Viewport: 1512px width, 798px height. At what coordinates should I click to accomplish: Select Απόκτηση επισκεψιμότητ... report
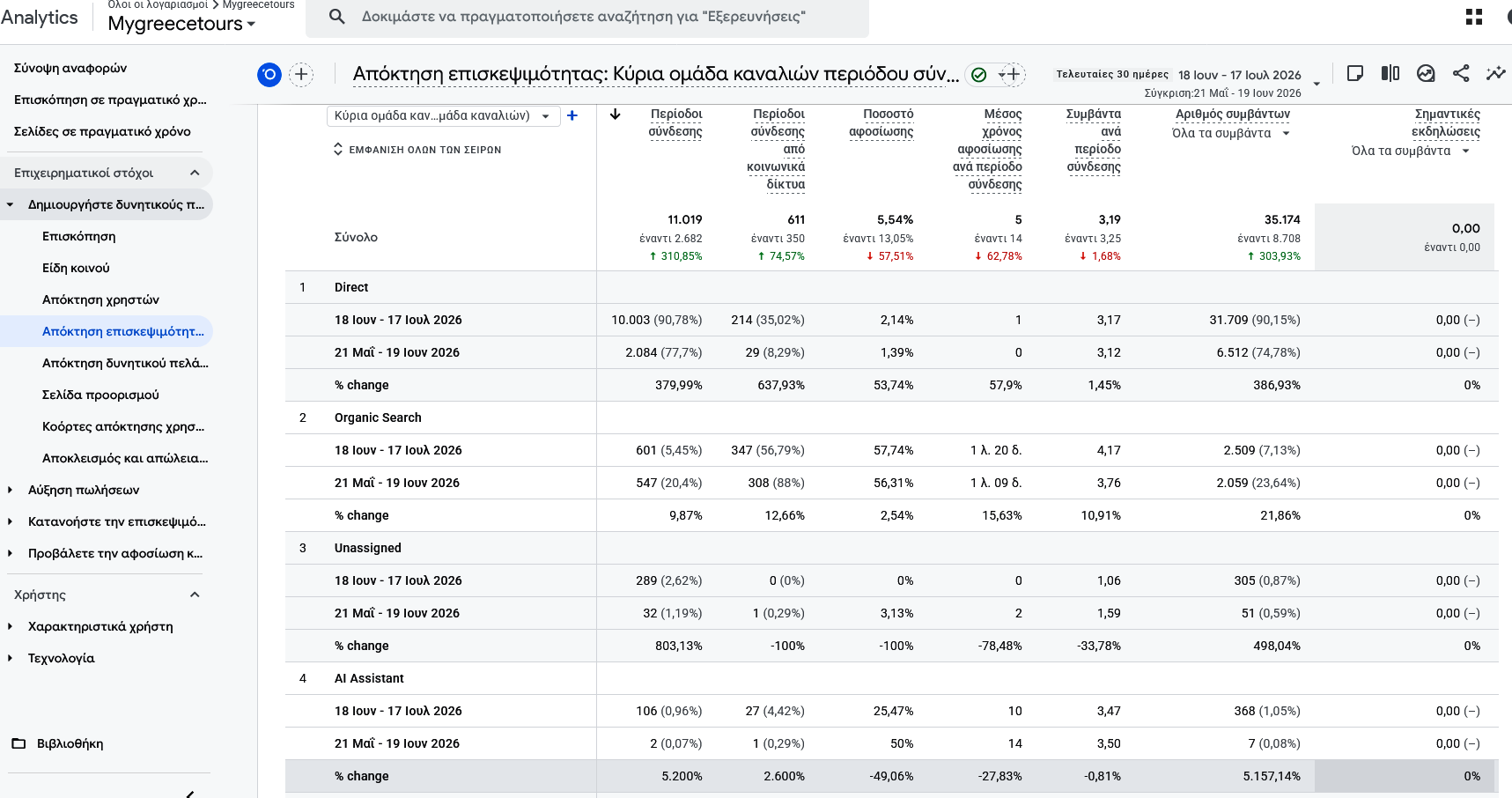coord(122,331)
